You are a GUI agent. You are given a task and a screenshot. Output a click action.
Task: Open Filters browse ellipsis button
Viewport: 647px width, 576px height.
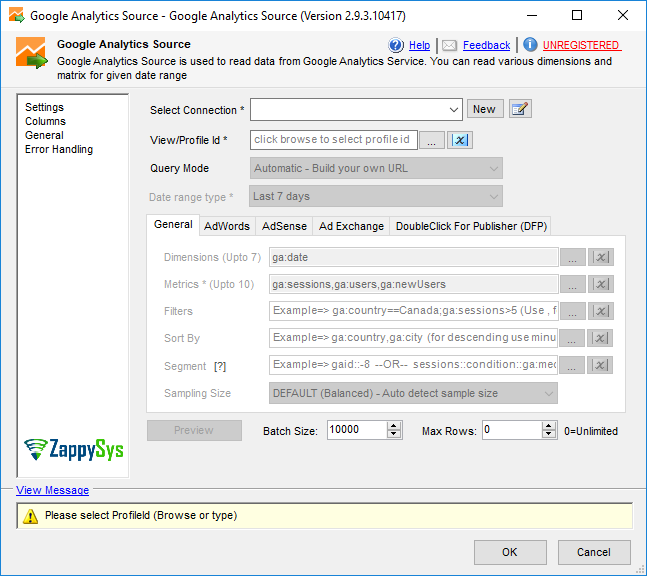pos(572,311)
